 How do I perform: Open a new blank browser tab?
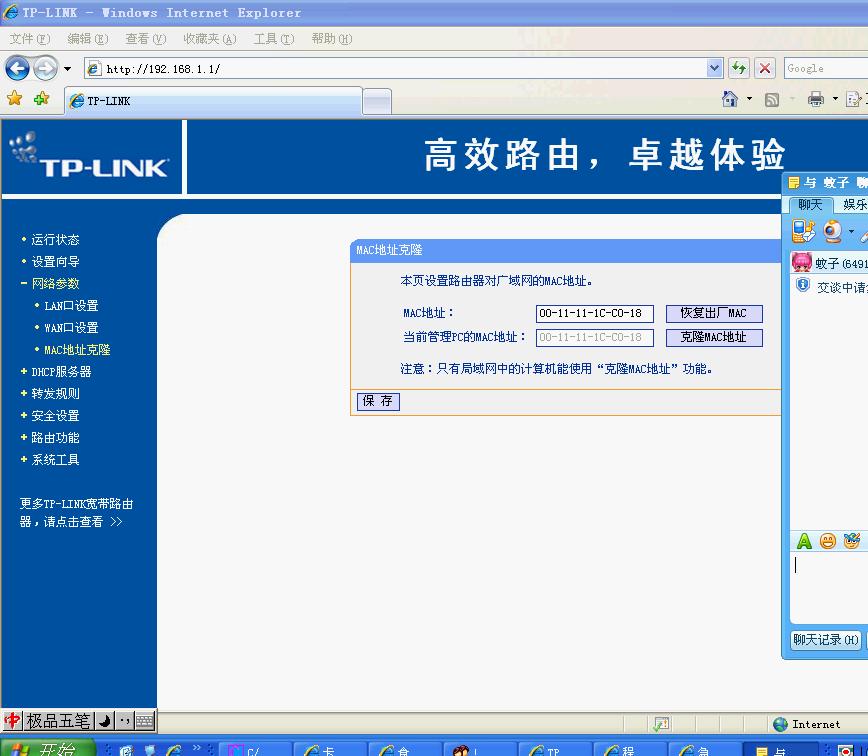pyautogui.click(x=377, y=102)
